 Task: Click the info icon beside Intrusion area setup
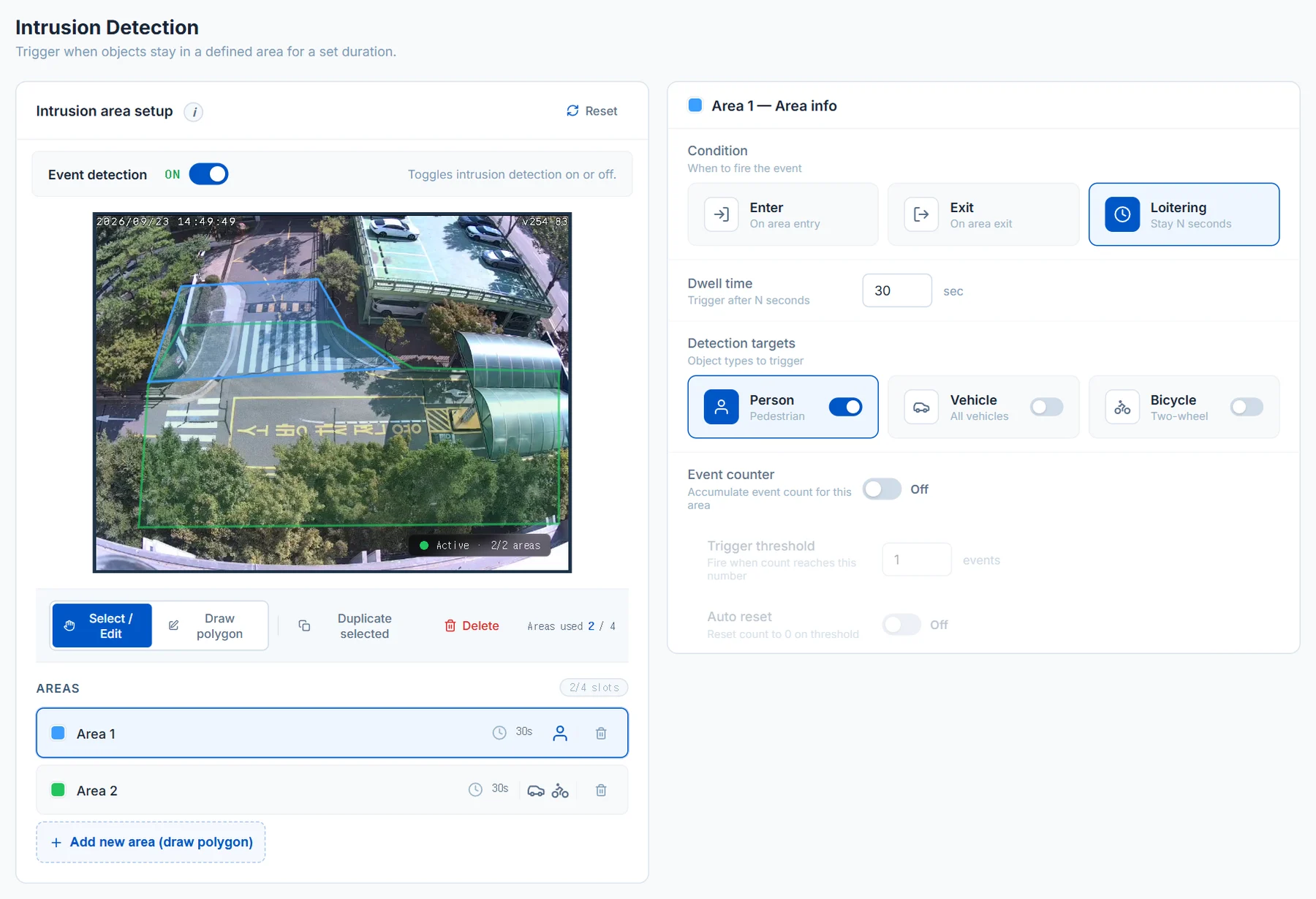[193, 112]
